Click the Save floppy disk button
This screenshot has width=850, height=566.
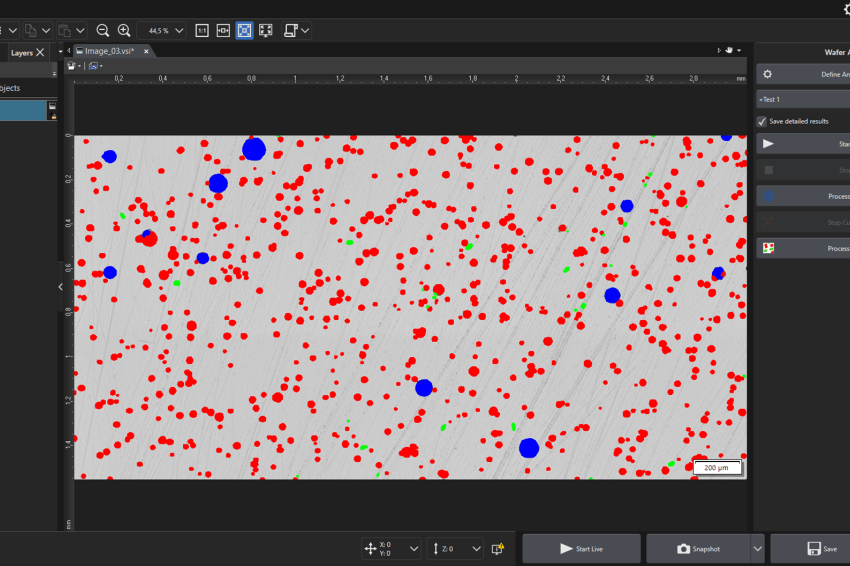[x=810, y=549]
